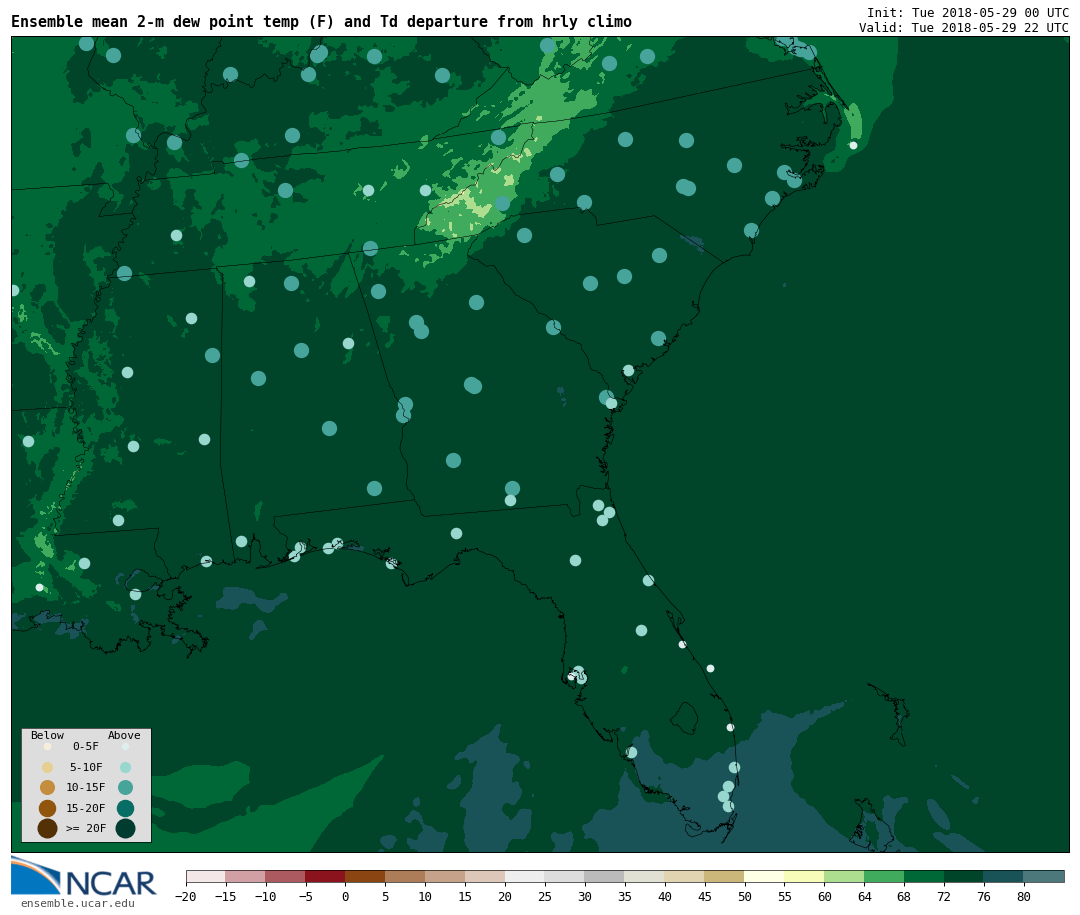
Task: Click dark red colorbar segment between -5 and 0
Action: coord(325,876)
